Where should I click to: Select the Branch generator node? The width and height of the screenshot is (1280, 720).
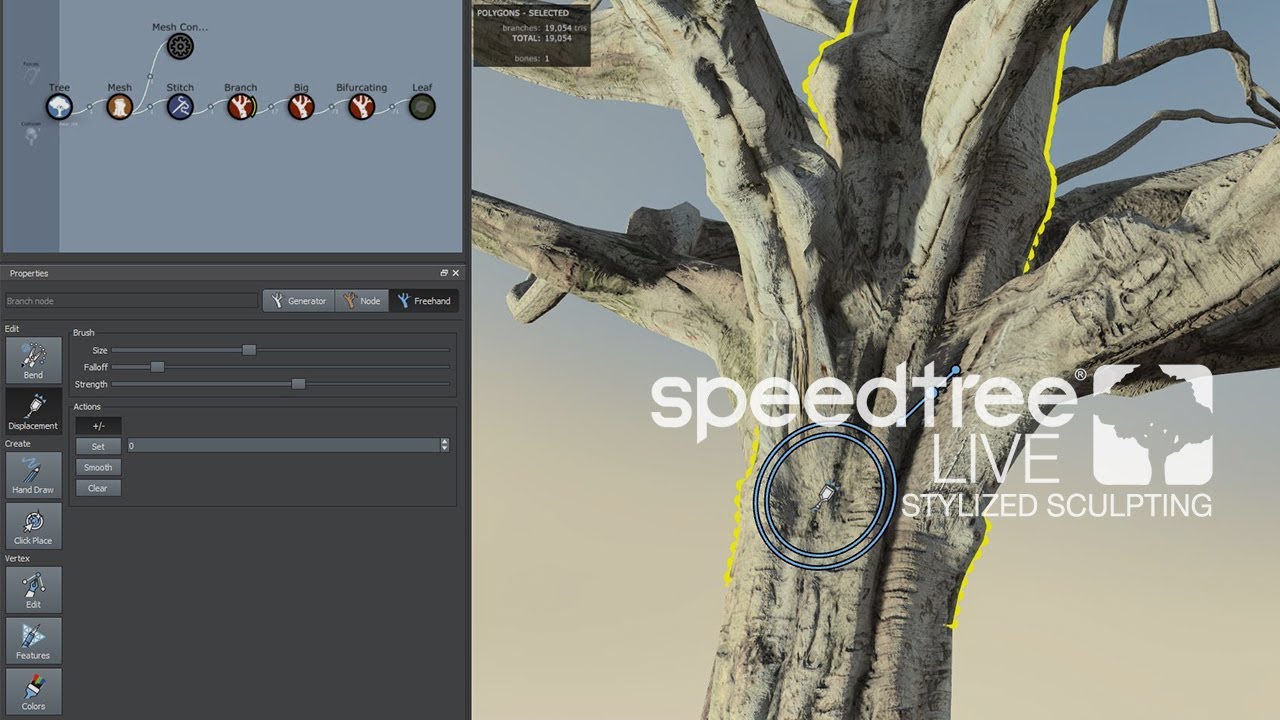240,107
